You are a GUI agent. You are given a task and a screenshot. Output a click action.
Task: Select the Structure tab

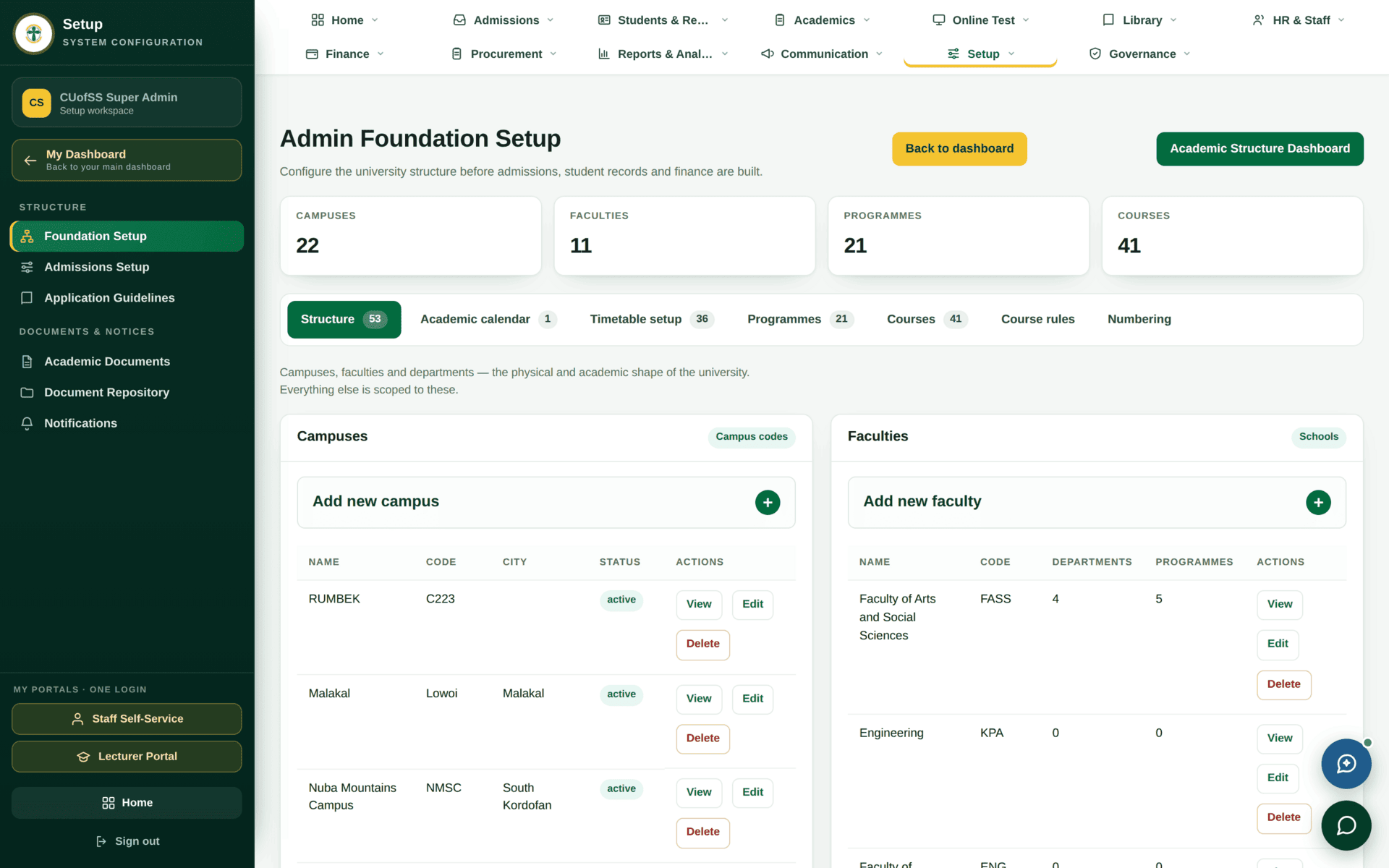[x=344, y=320]
